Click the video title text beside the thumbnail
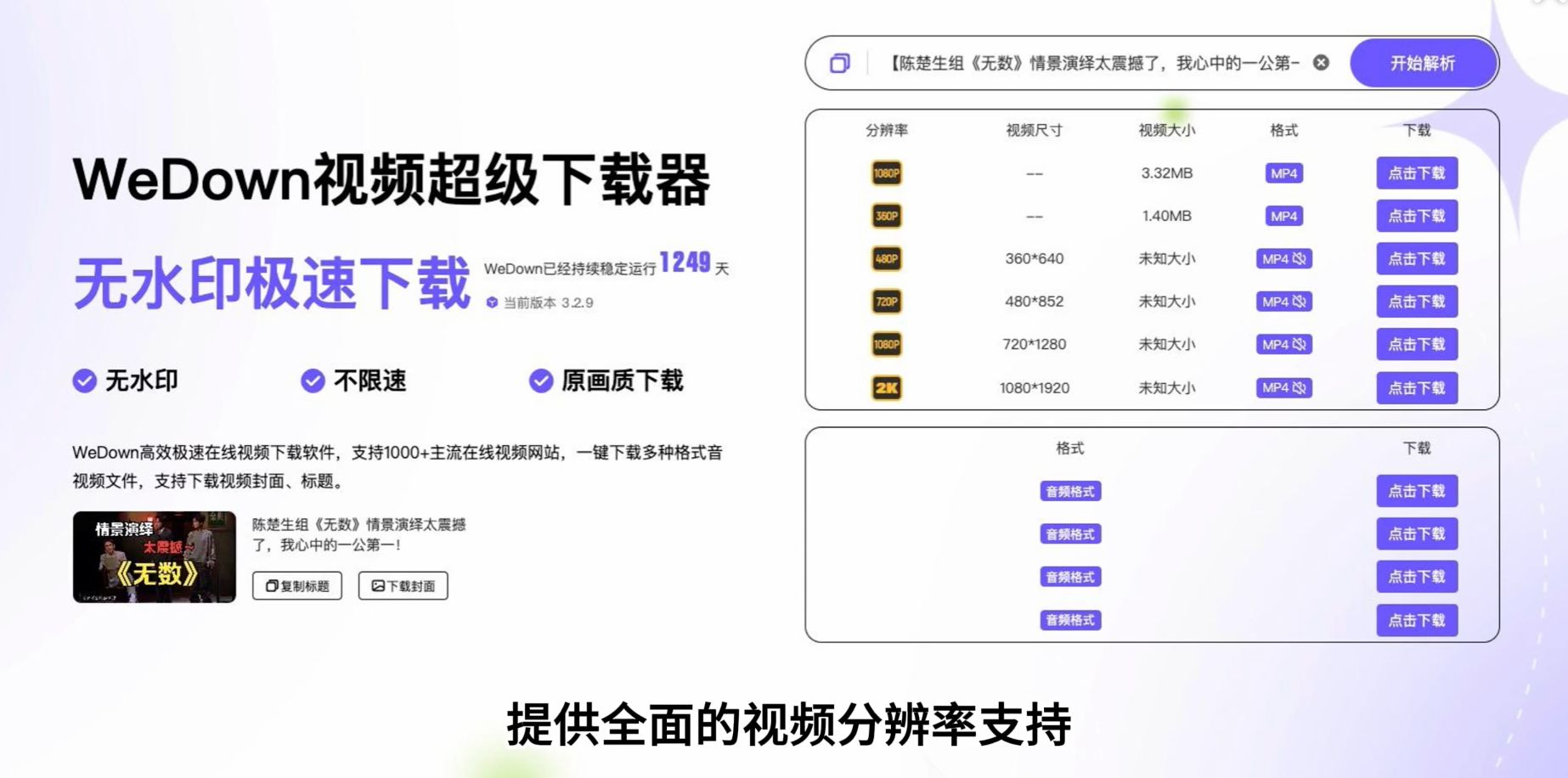Image resolution: width=1568 pixels, height=778 pixels. point(358,534)
